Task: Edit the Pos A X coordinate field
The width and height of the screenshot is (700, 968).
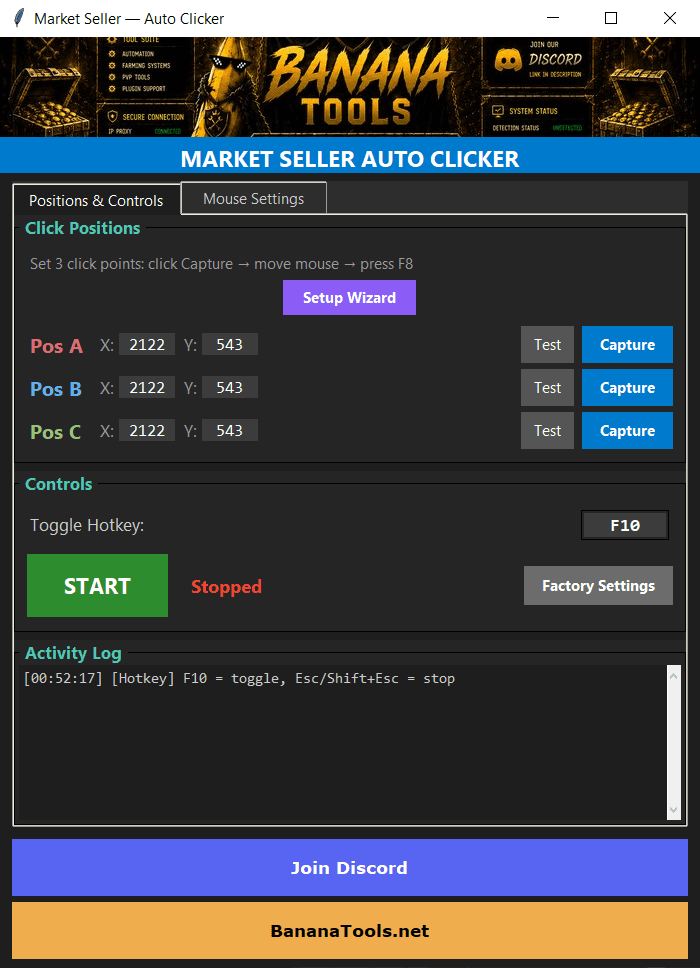Action: tap(147, 344)
